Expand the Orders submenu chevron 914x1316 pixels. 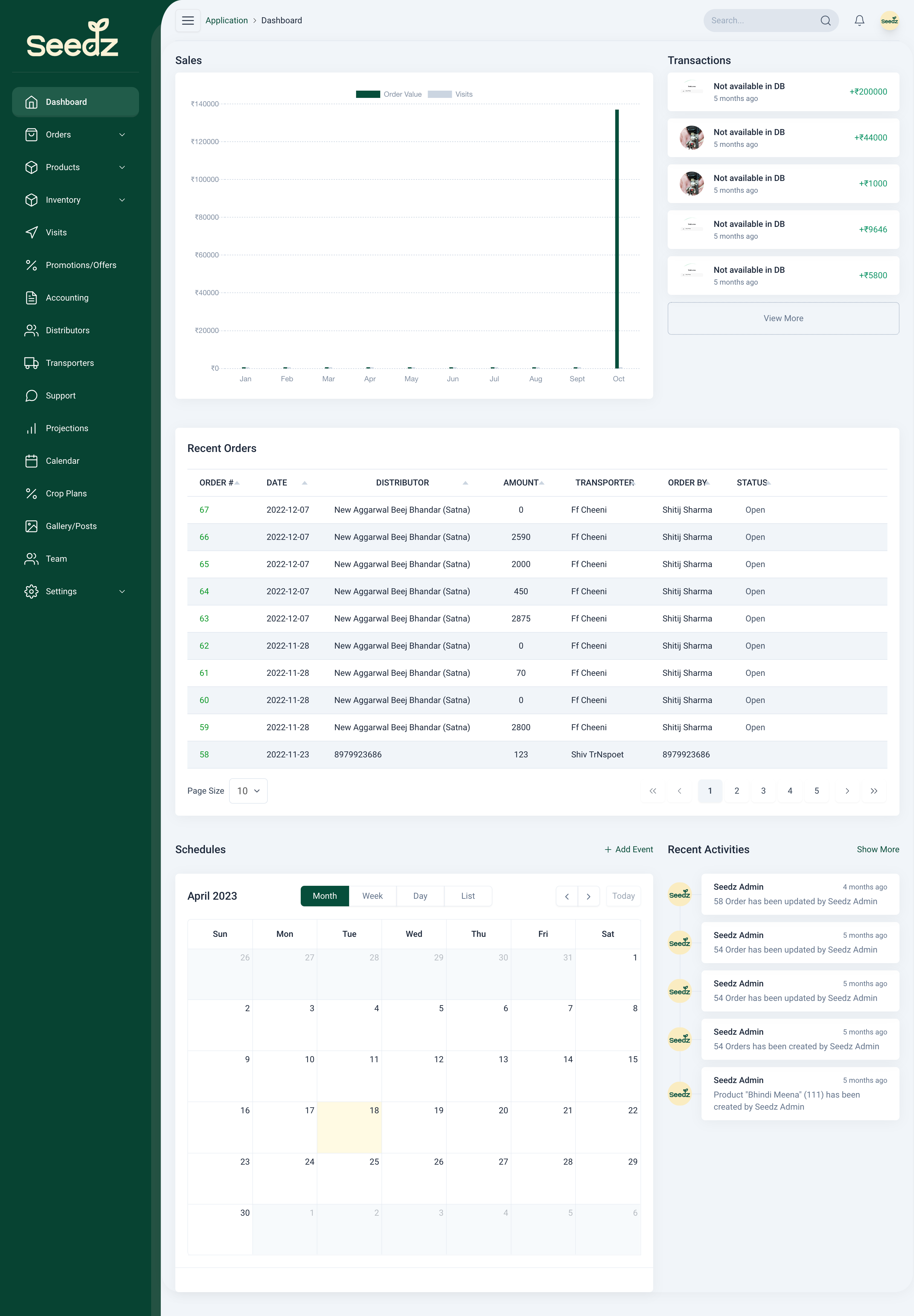tap(122, 134)
